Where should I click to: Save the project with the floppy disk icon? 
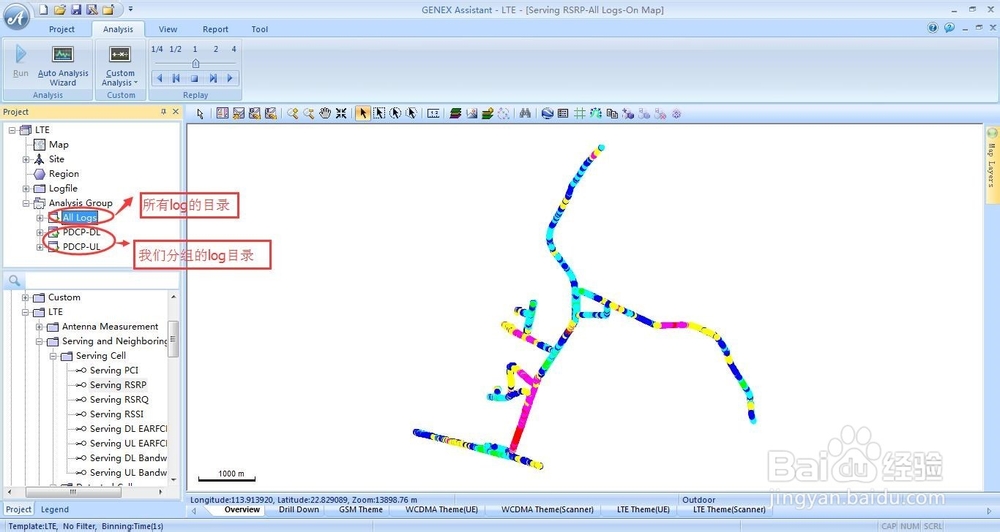coord(76,10)
